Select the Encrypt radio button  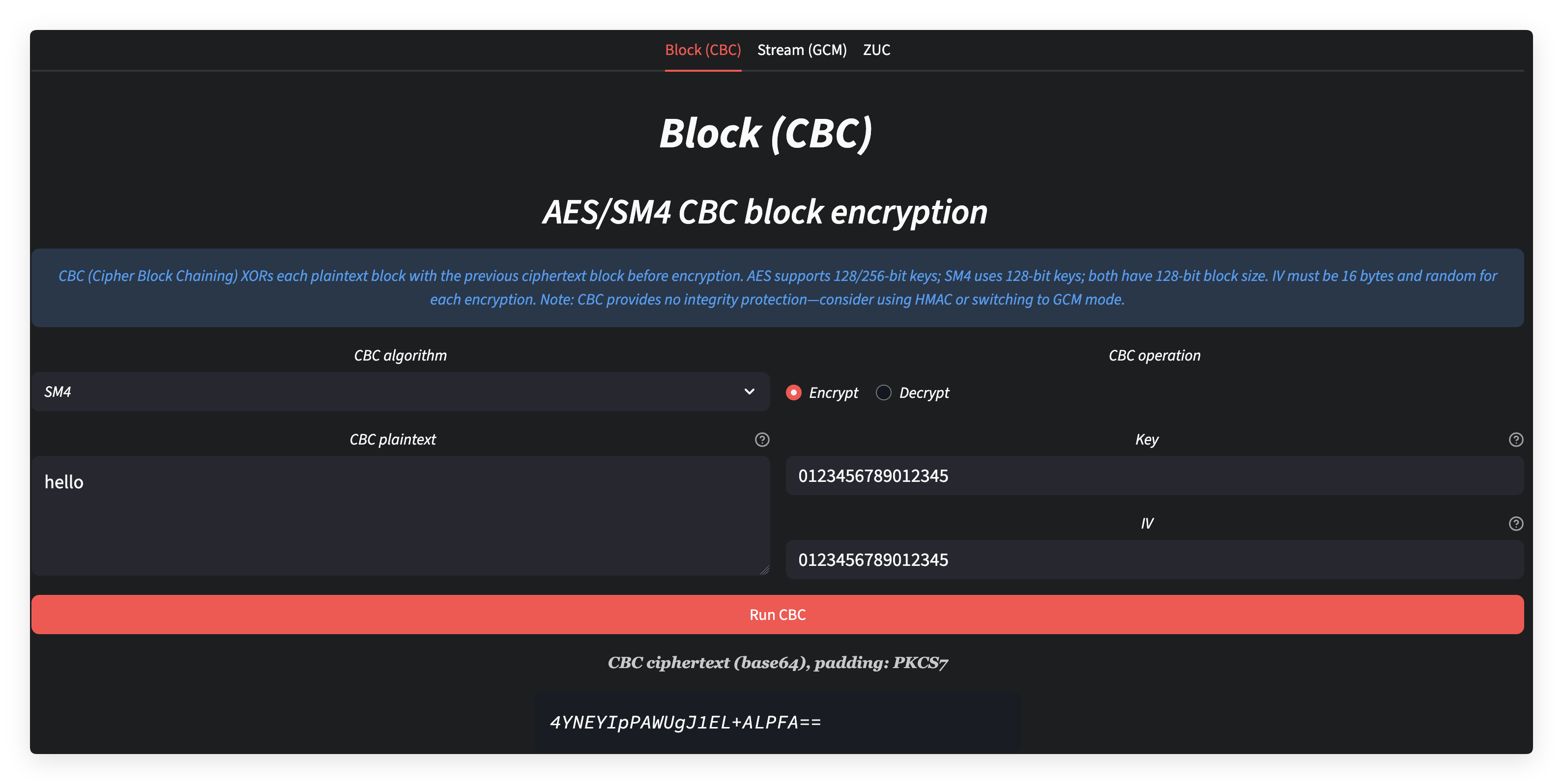(794, 393)
